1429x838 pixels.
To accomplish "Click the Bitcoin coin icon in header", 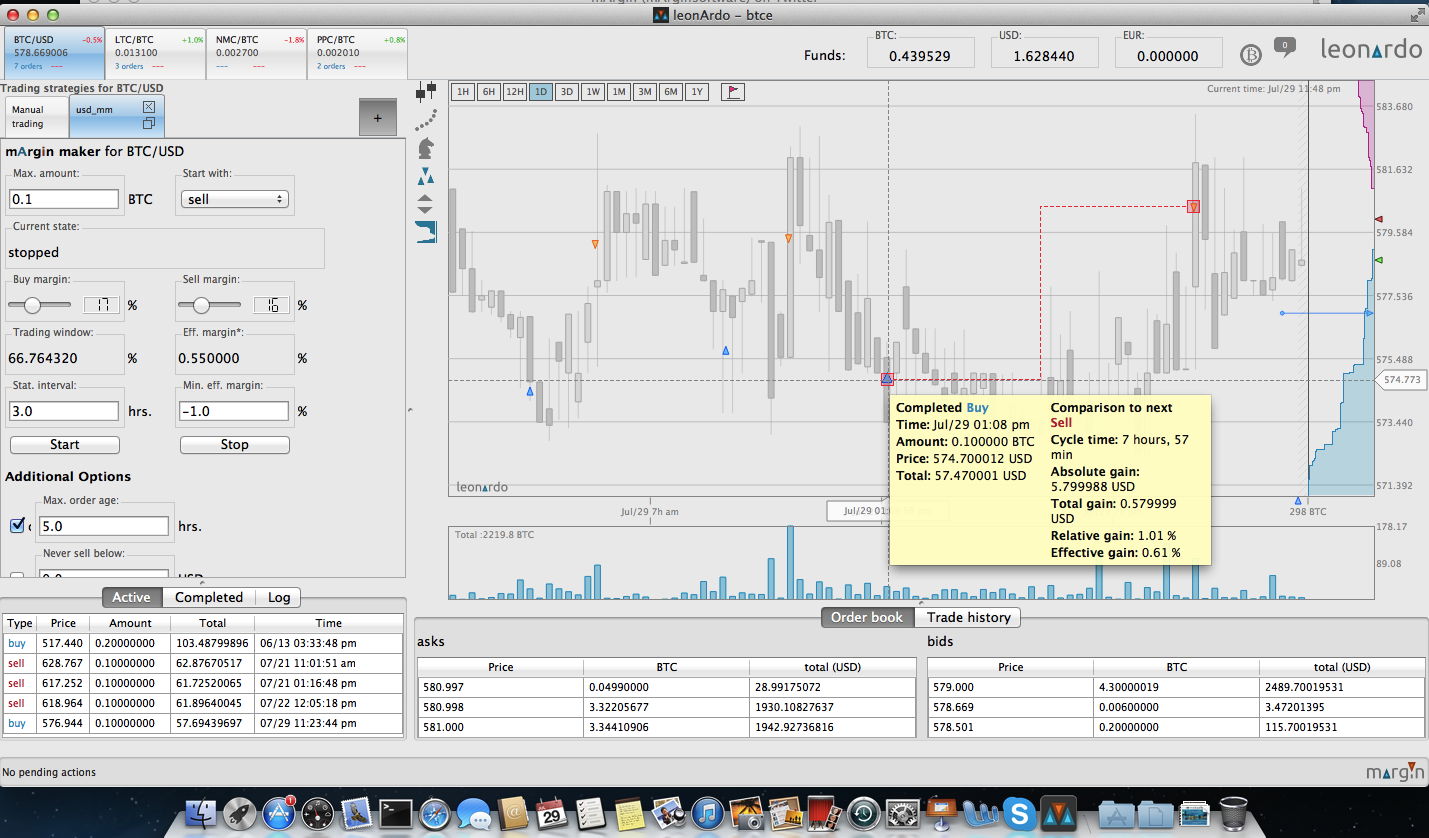I will pyautogui.click(x=1251, y=54).
